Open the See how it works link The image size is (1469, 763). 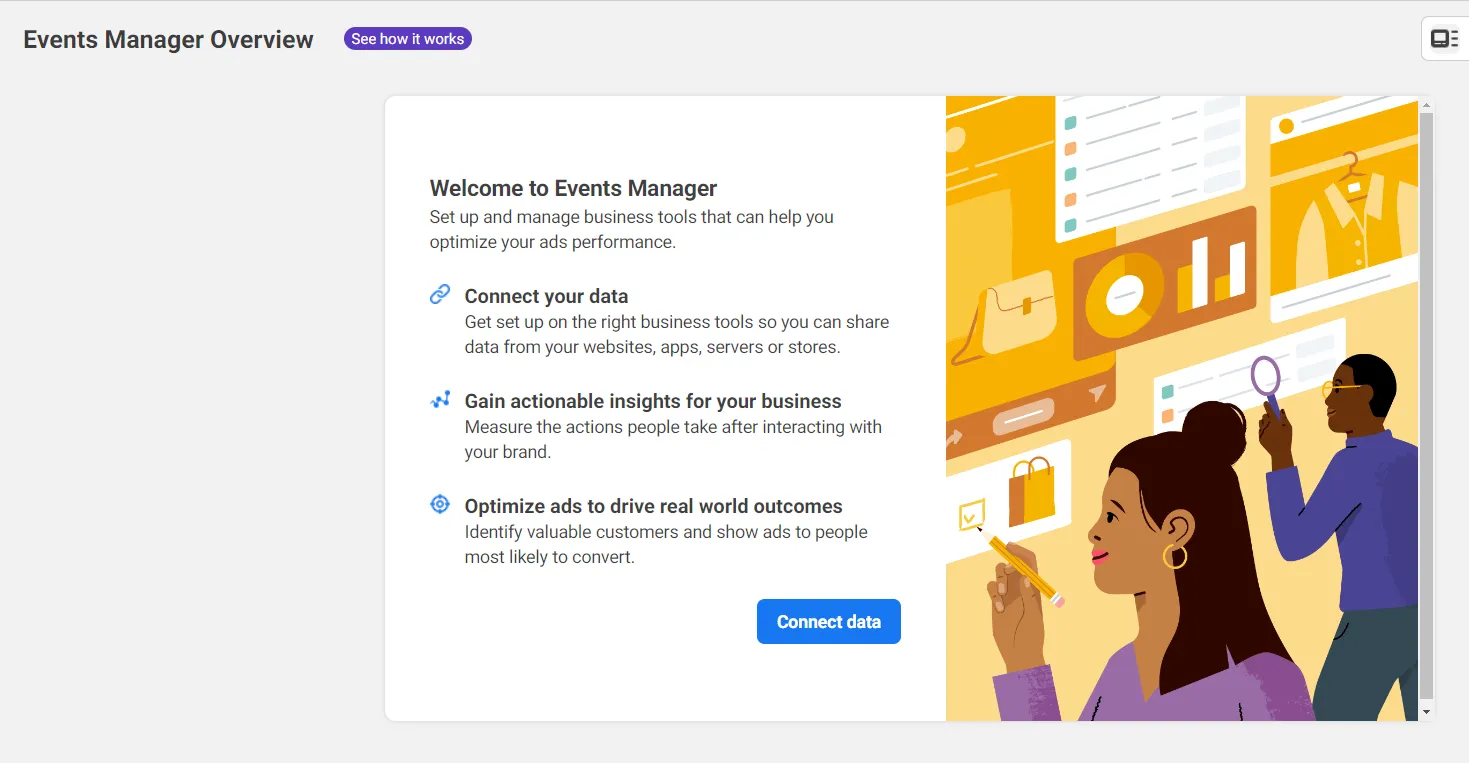[408, 39]
